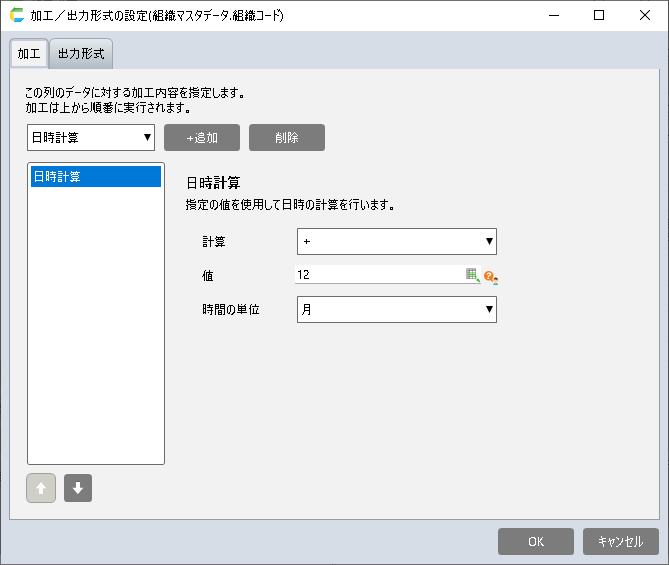Viewport: 669px width, 565px height.
Task: Select the 加工 tab
Action: tap(28, 53)
